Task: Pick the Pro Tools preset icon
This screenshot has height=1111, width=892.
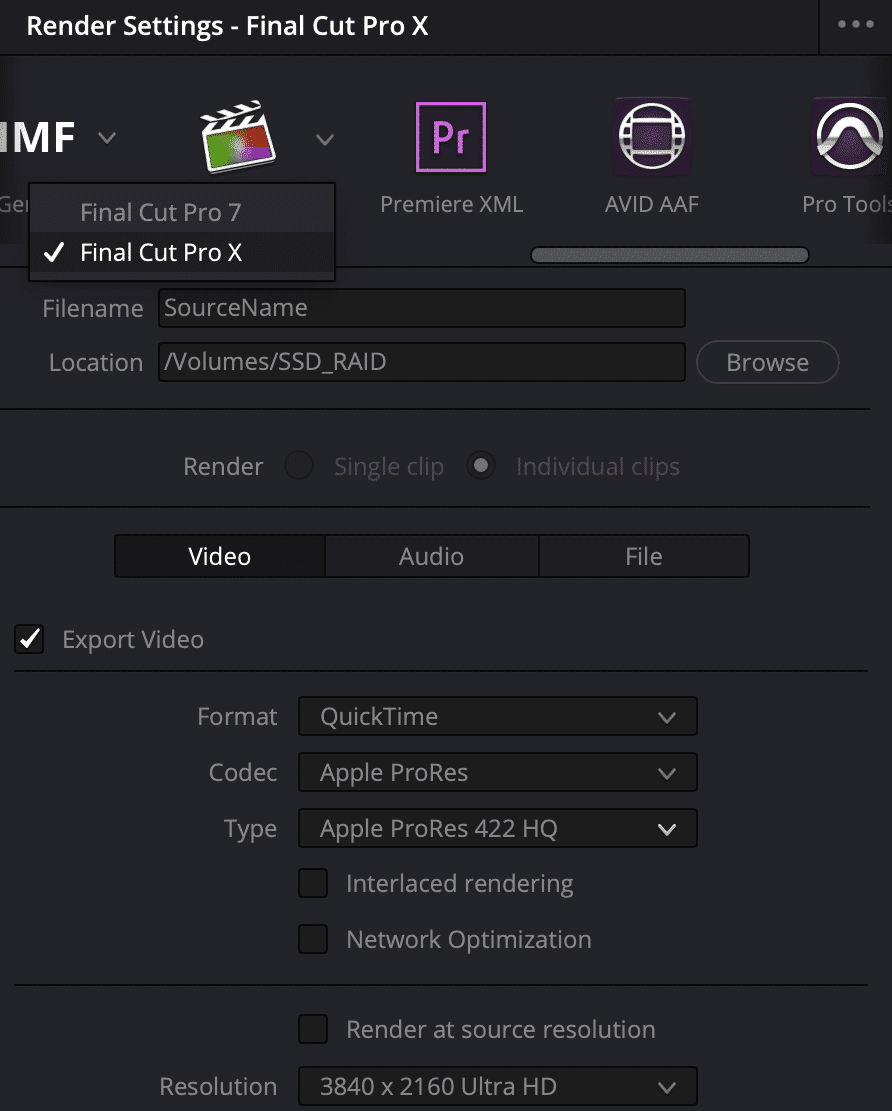Action: click(x=847, y=138)
